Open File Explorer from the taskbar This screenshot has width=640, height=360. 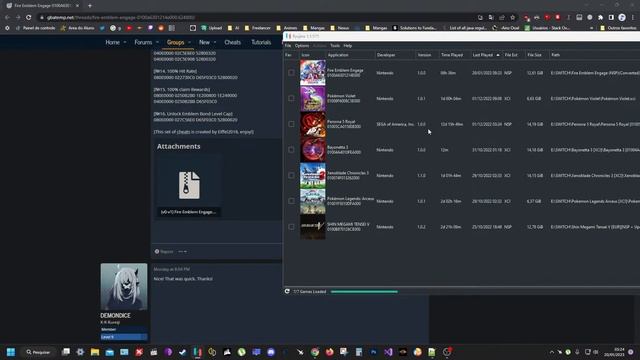(95, 352)
